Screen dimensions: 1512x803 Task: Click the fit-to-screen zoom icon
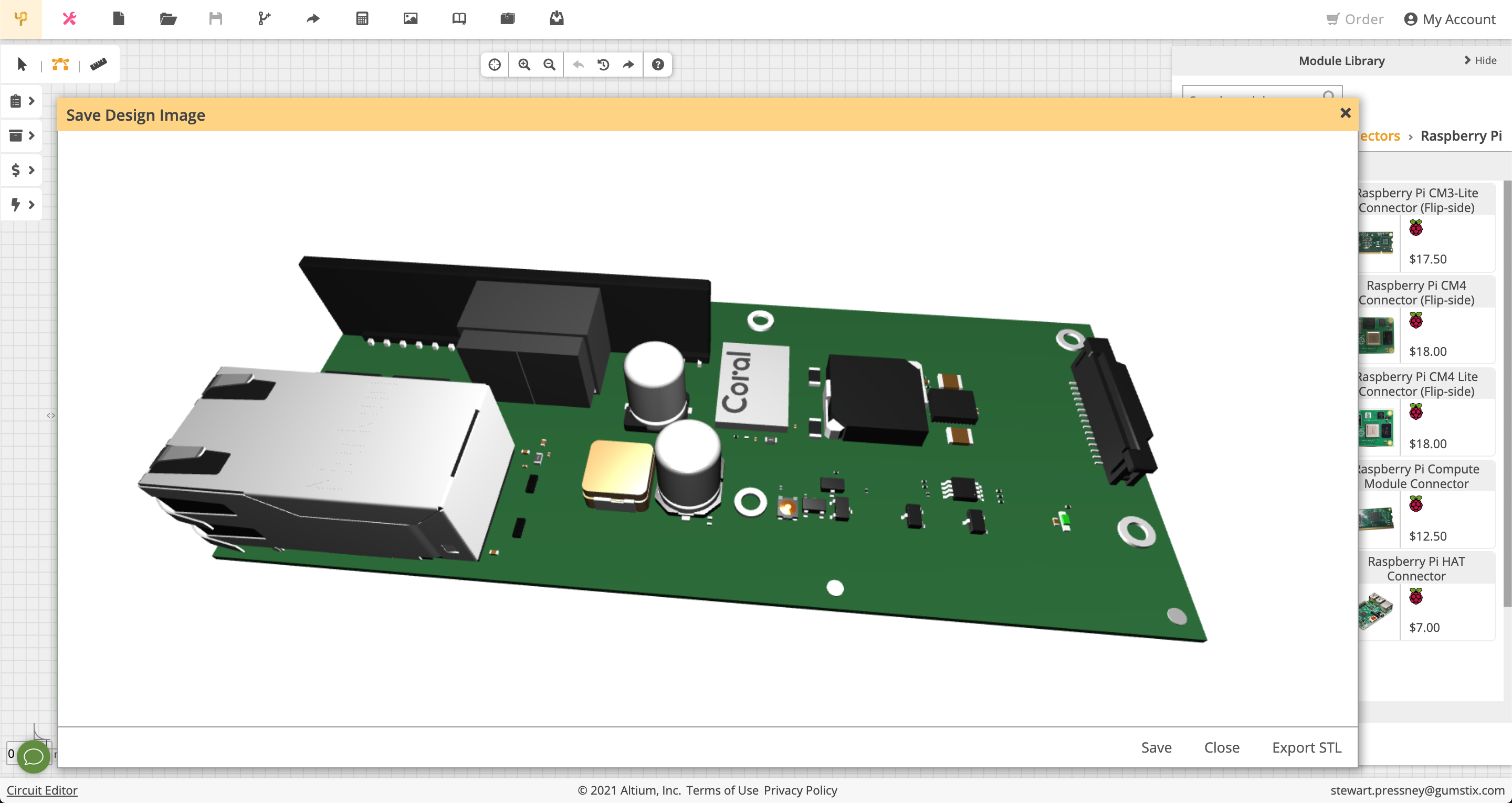coord(496,64)
